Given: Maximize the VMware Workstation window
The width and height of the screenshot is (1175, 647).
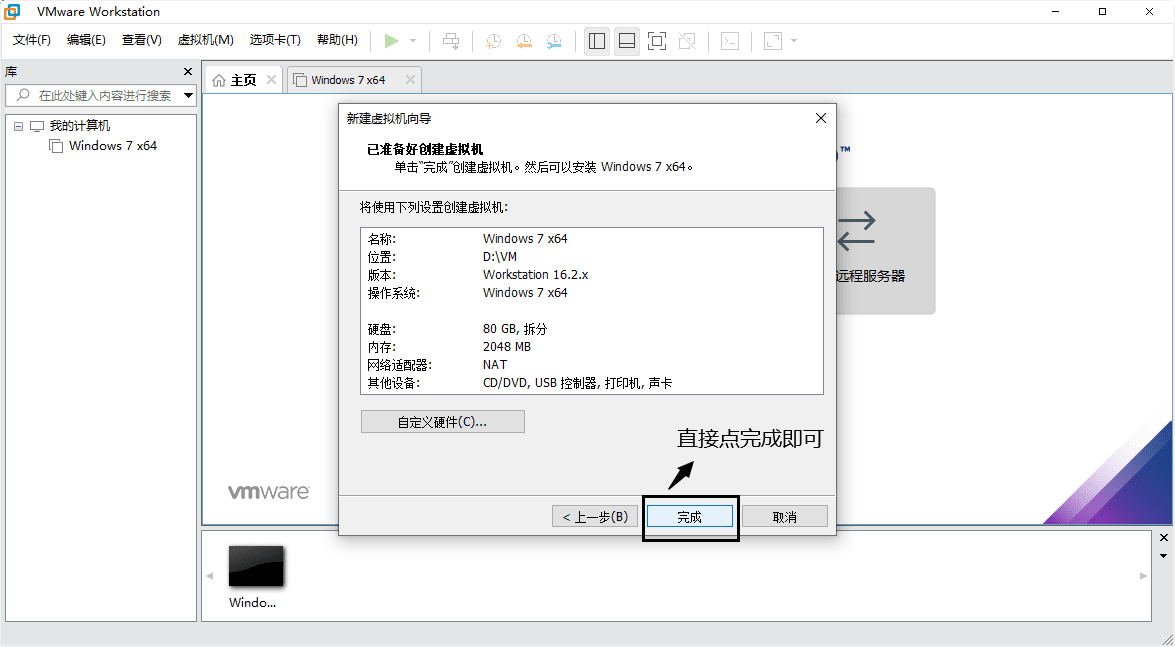Looking at the screenshot, I should pyautogui.click(x=1102, y=11).
